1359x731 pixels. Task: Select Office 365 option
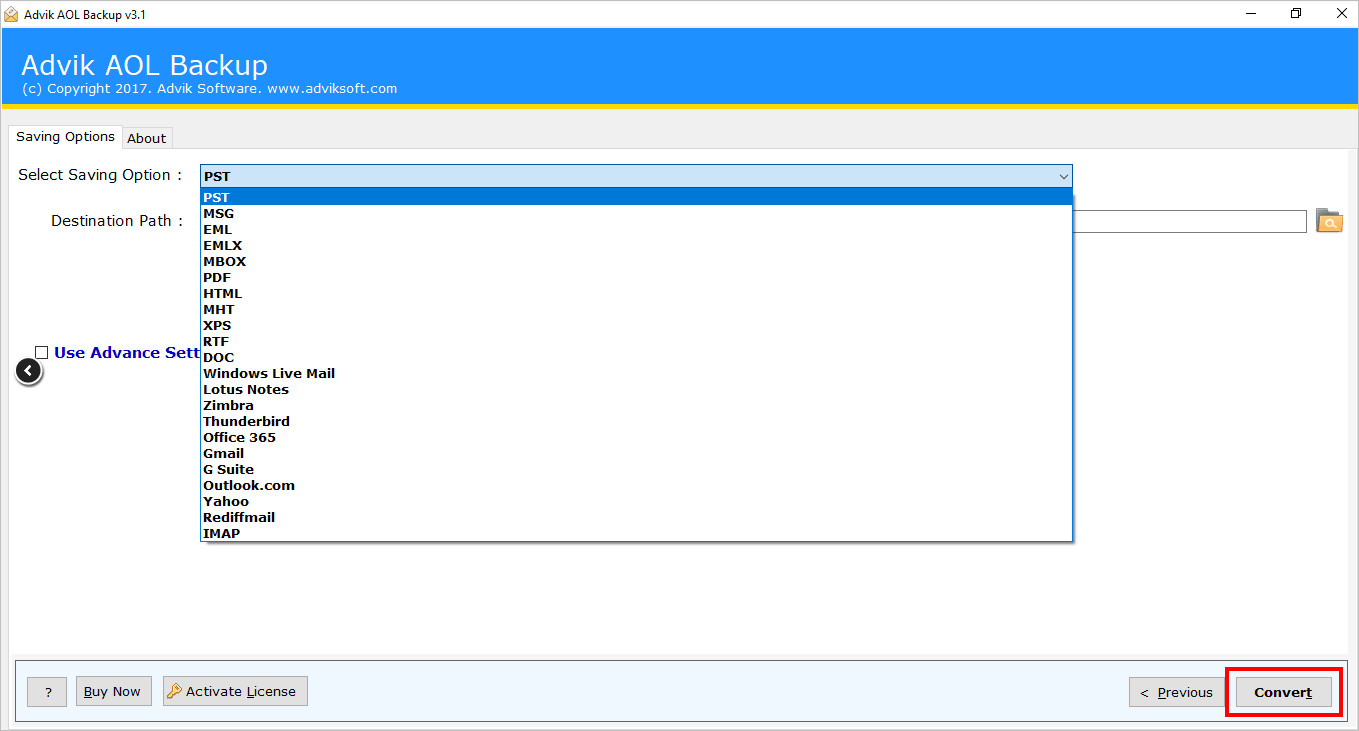[x=636, y=437]
